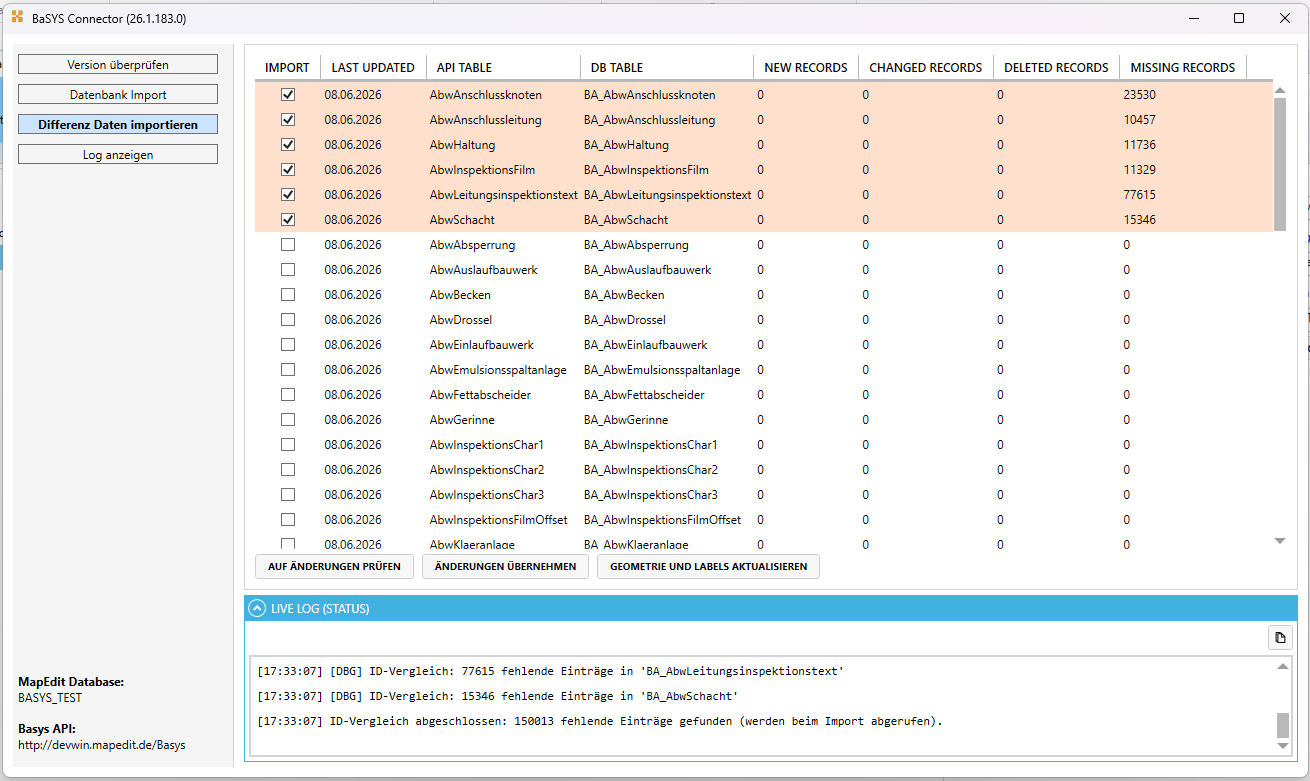Image resolution: width=1310 pixels, height=781 pixels.
Task: Enable import for AbwDrossel
Action: [288, 320]
